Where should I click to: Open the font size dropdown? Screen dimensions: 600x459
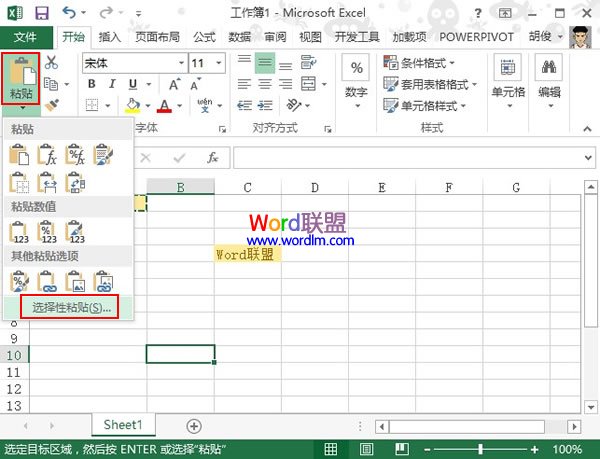[x=219, y=63]
